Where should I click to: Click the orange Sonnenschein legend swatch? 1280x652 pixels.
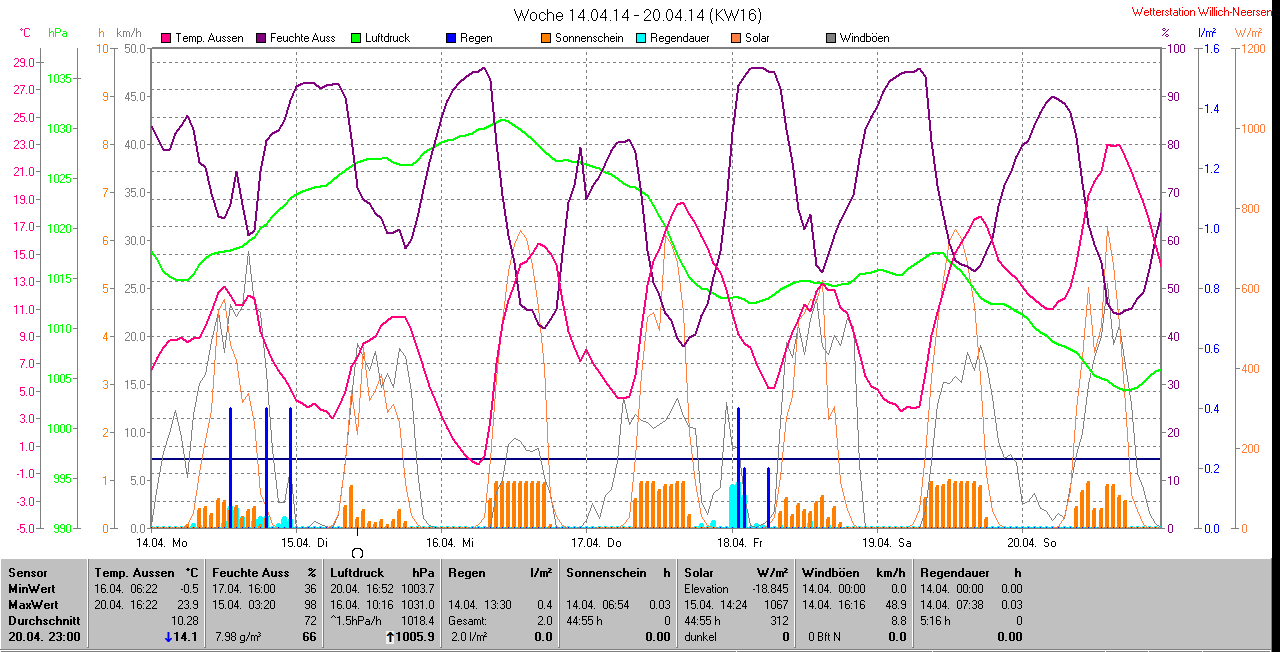546,38
